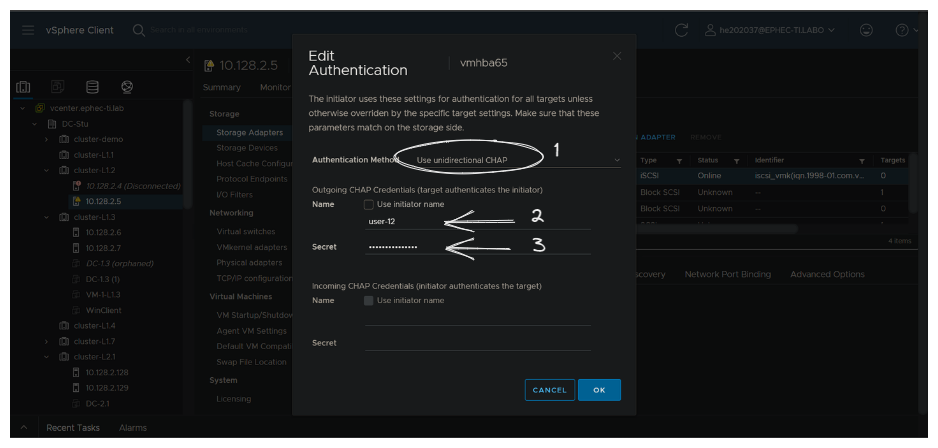The width and height of the screenshot is (938, 448).
Task: Toggle incoming Use initiator name checkbox
Action: click(x=368, y=300)
